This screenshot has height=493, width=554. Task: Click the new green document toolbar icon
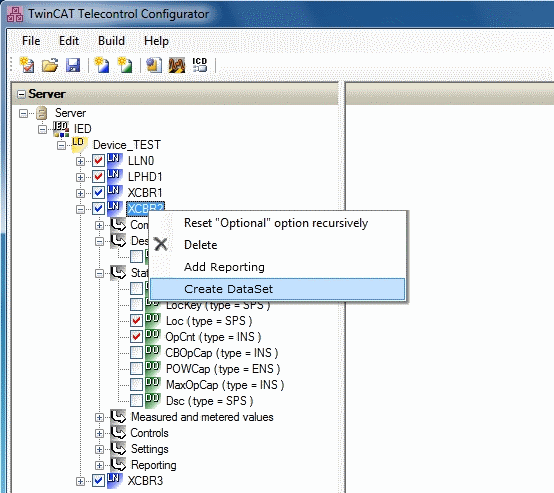pyautogui.click(x=125, y=65)
